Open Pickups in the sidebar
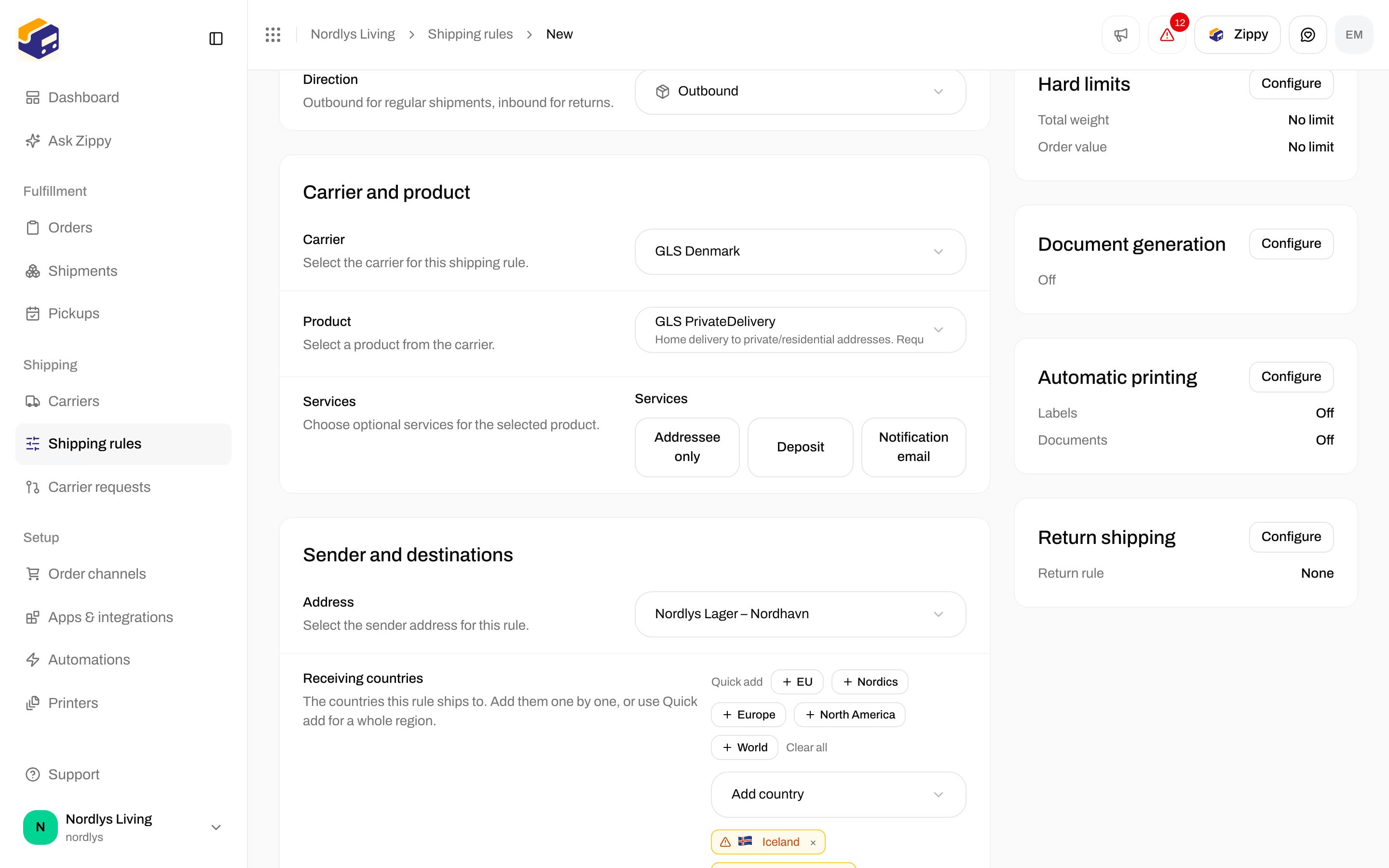The height and width of the screenshot is (868, 1389). point(123,313)
